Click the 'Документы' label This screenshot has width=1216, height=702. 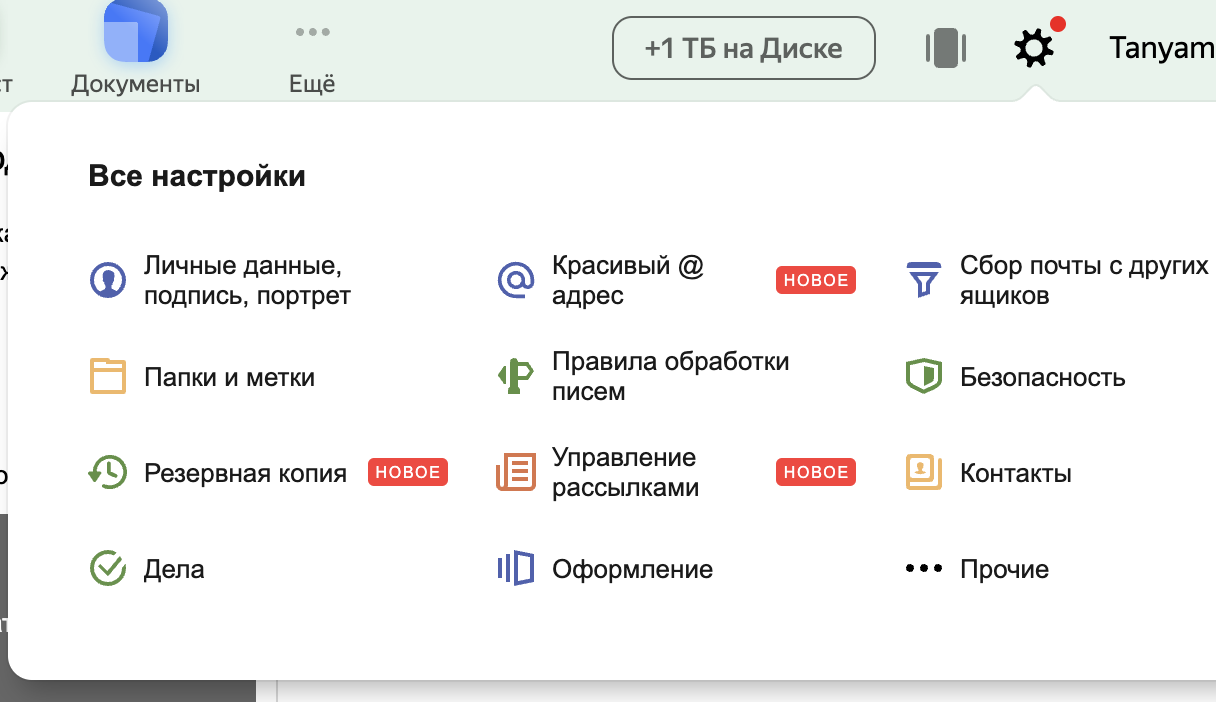point(135,84)
